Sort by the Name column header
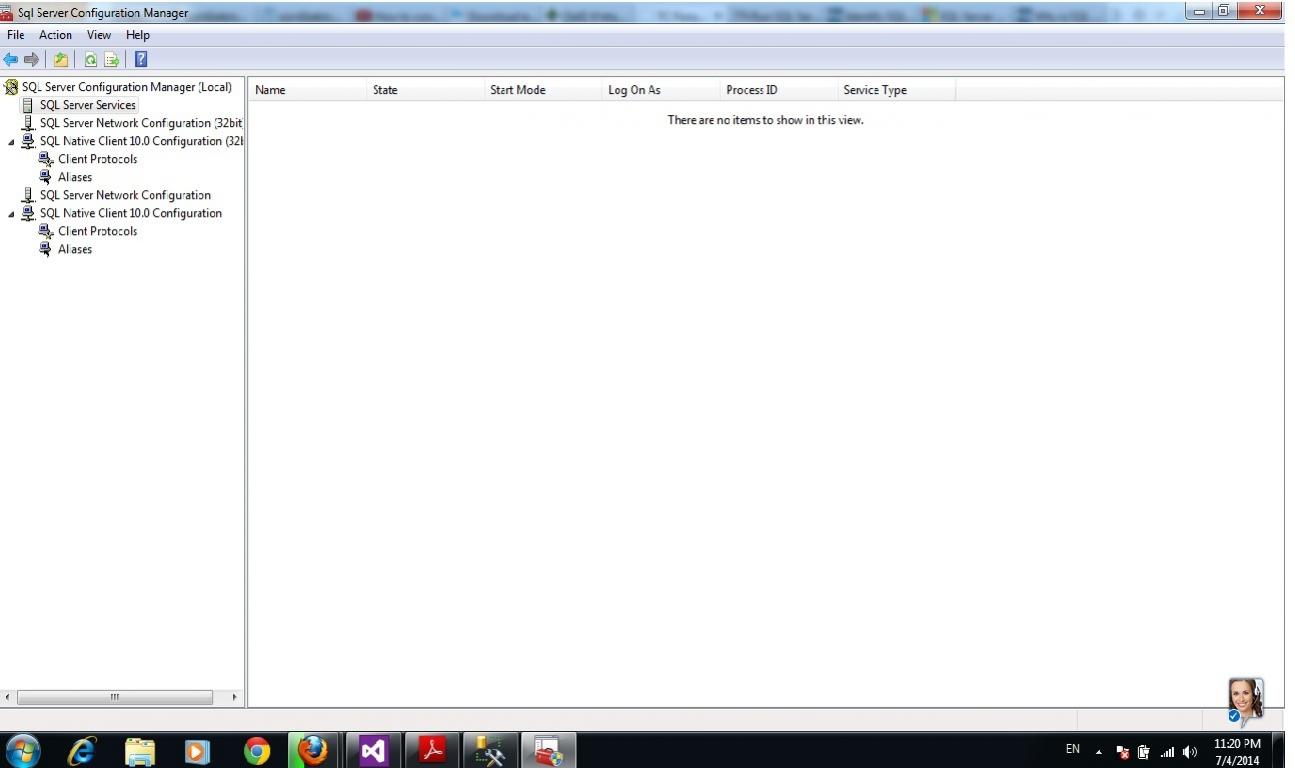The height and width of the screenshot is (768, 1295). tap(306, 90)
